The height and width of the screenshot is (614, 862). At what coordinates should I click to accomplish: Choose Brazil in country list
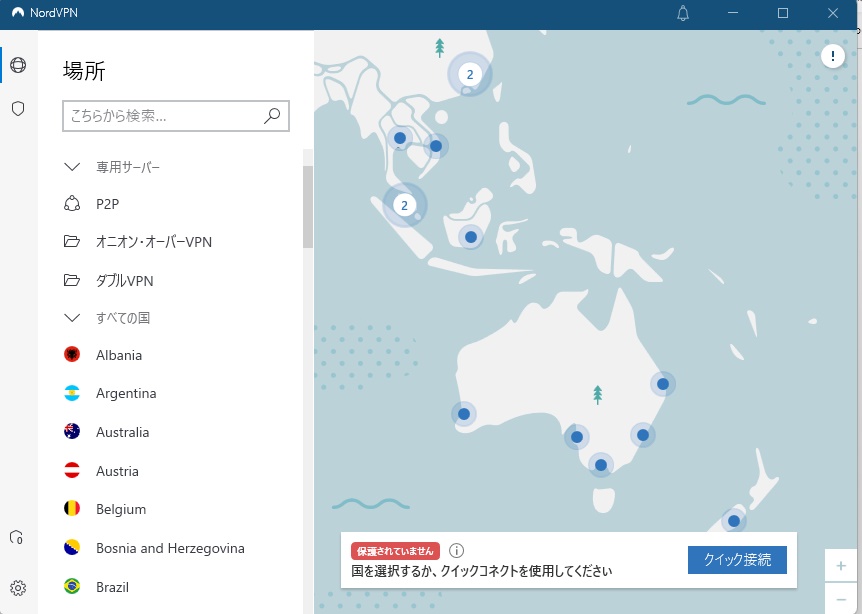pyautogui.click(x=112, y=587)
